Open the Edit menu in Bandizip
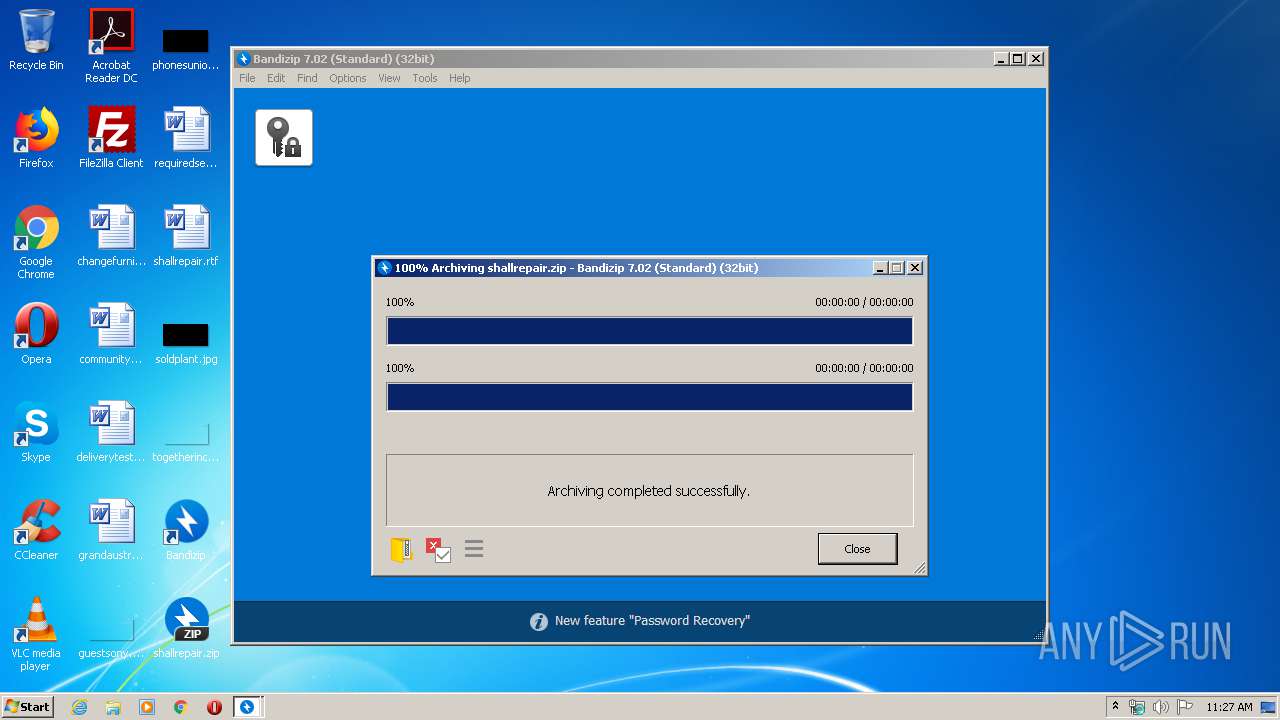The image size is (1280, 720). [x=276, y=78]
